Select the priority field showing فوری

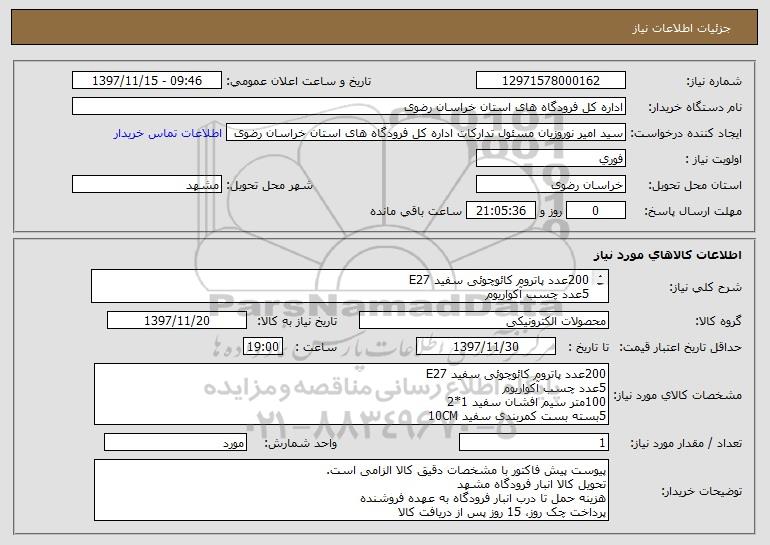pos(550,159)
